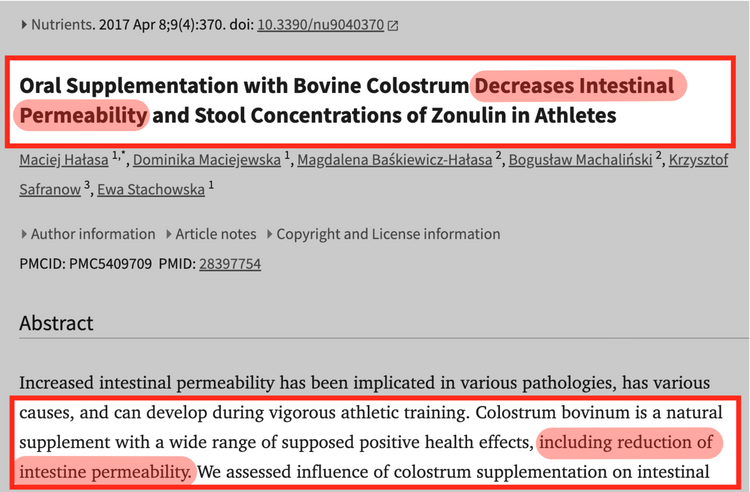Click highlighted 'intestine permeability' text in abstract

point(105,472)
